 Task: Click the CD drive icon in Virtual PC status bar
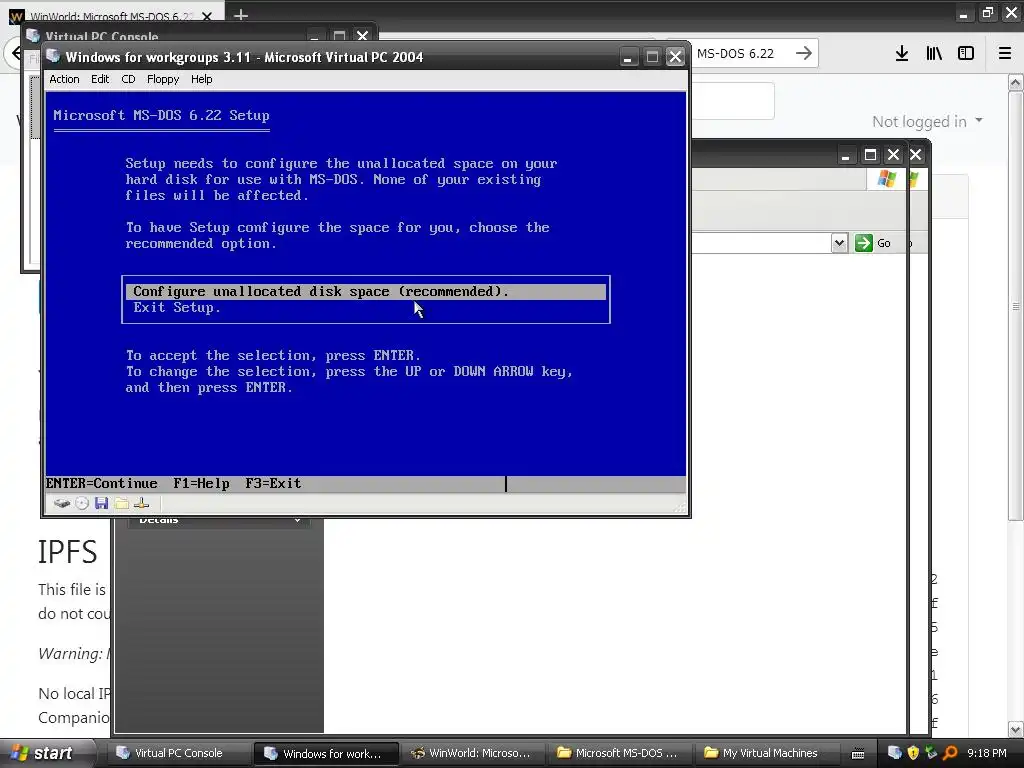[x=82, y=504]
